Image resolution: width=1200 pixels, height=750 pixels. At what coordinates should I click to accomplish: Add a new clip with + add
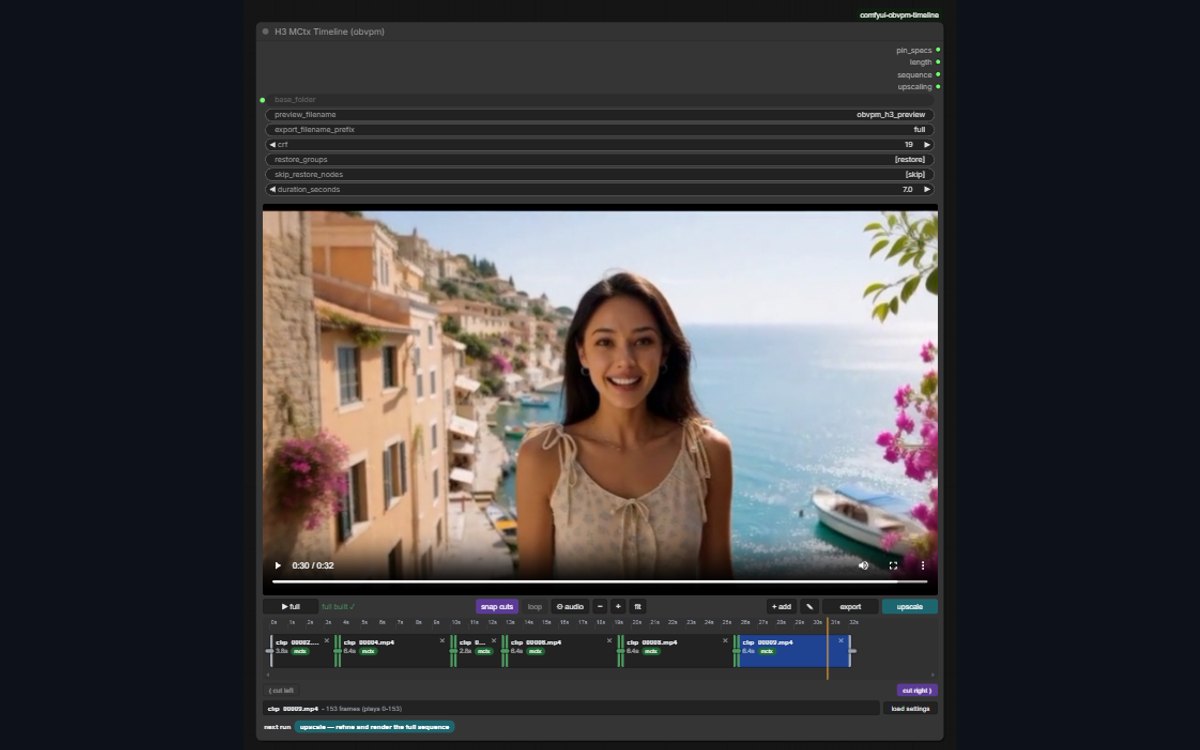[x=782, y=606]
